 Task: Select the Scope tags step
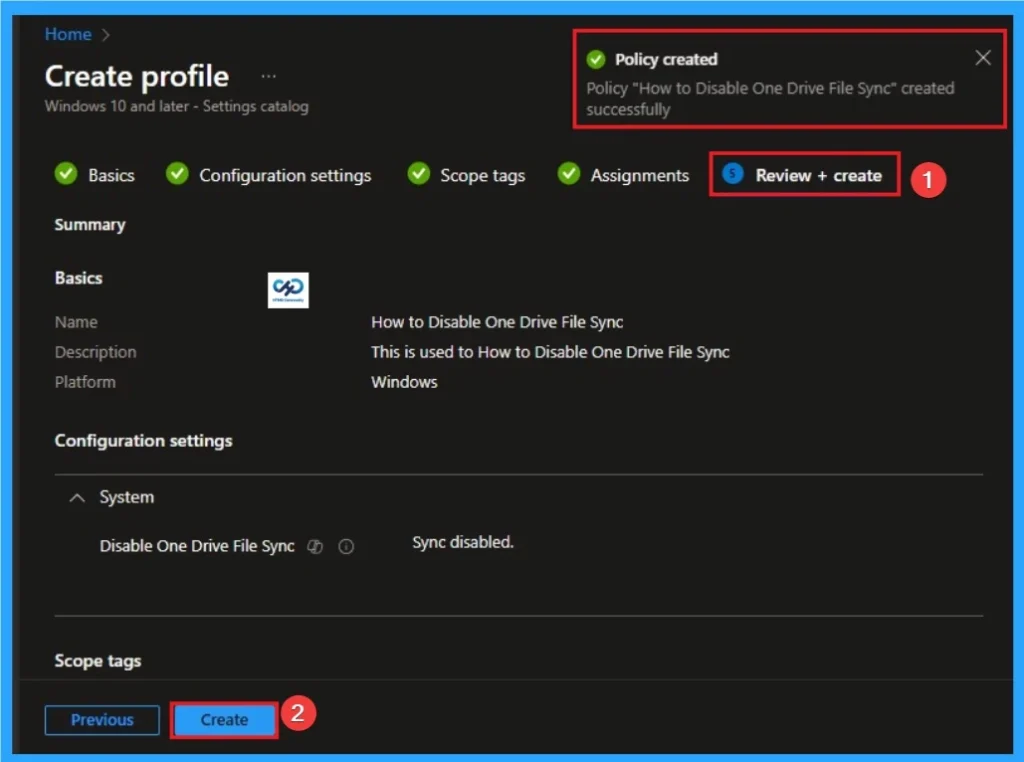[x=481, y=175]
